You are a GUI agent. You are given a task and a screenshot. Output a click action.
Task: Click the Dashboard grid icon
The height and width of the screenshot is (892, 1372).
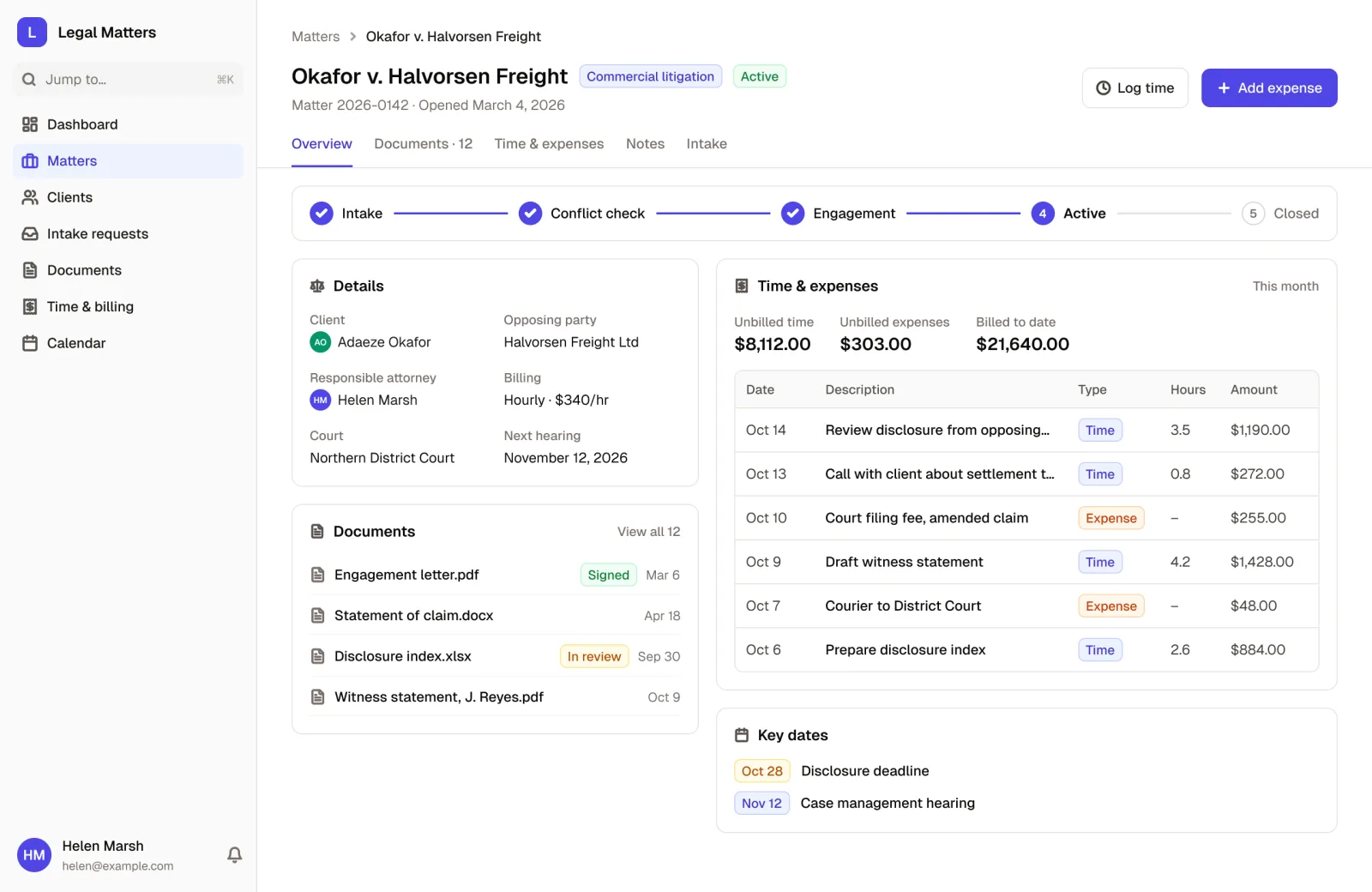pos(30,124)
